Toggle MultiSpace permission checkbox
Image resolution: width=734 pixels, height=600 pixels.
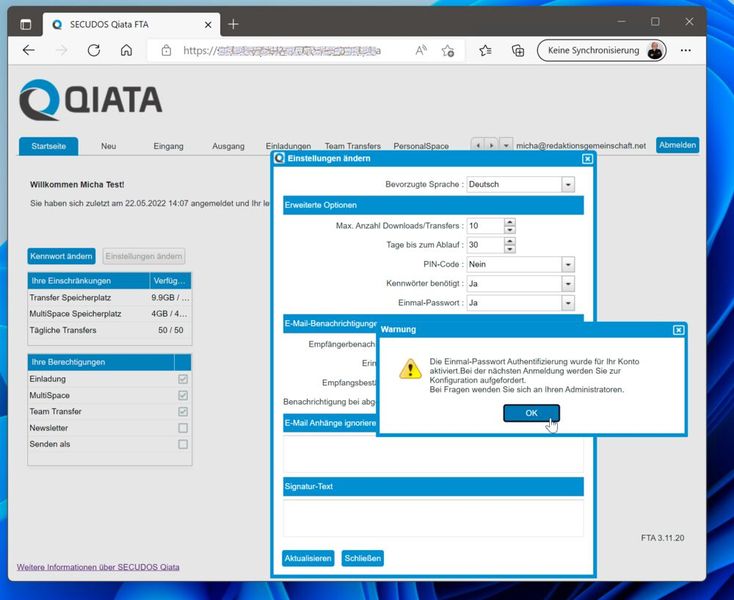pyautogui.click(x=183, y=395)
